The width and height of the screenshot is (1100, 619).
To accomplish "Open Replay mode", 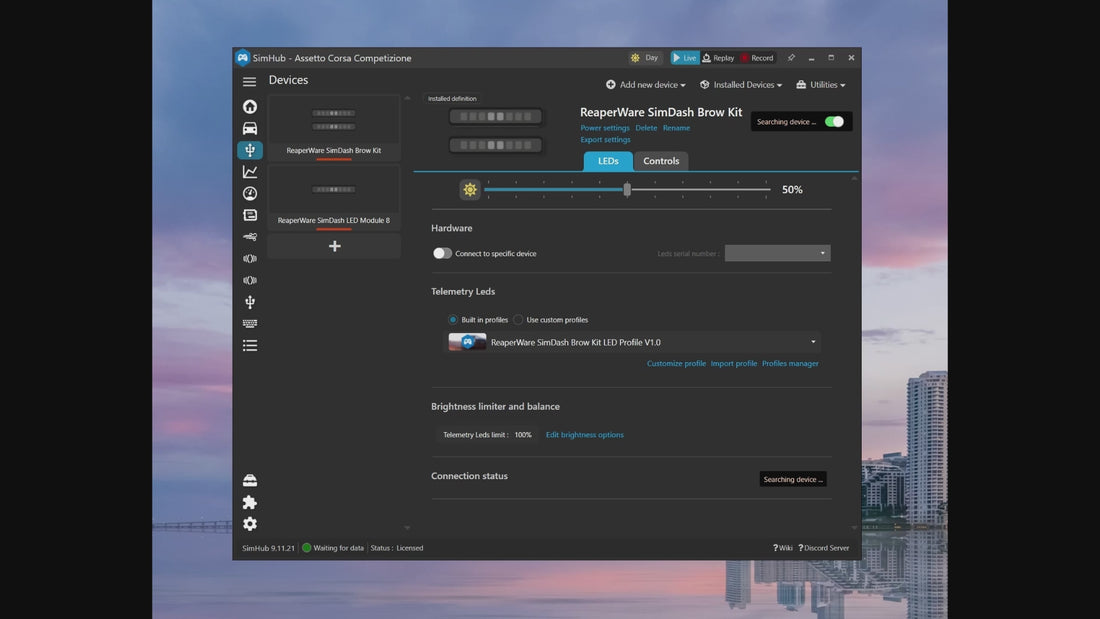I will [718, 58].
